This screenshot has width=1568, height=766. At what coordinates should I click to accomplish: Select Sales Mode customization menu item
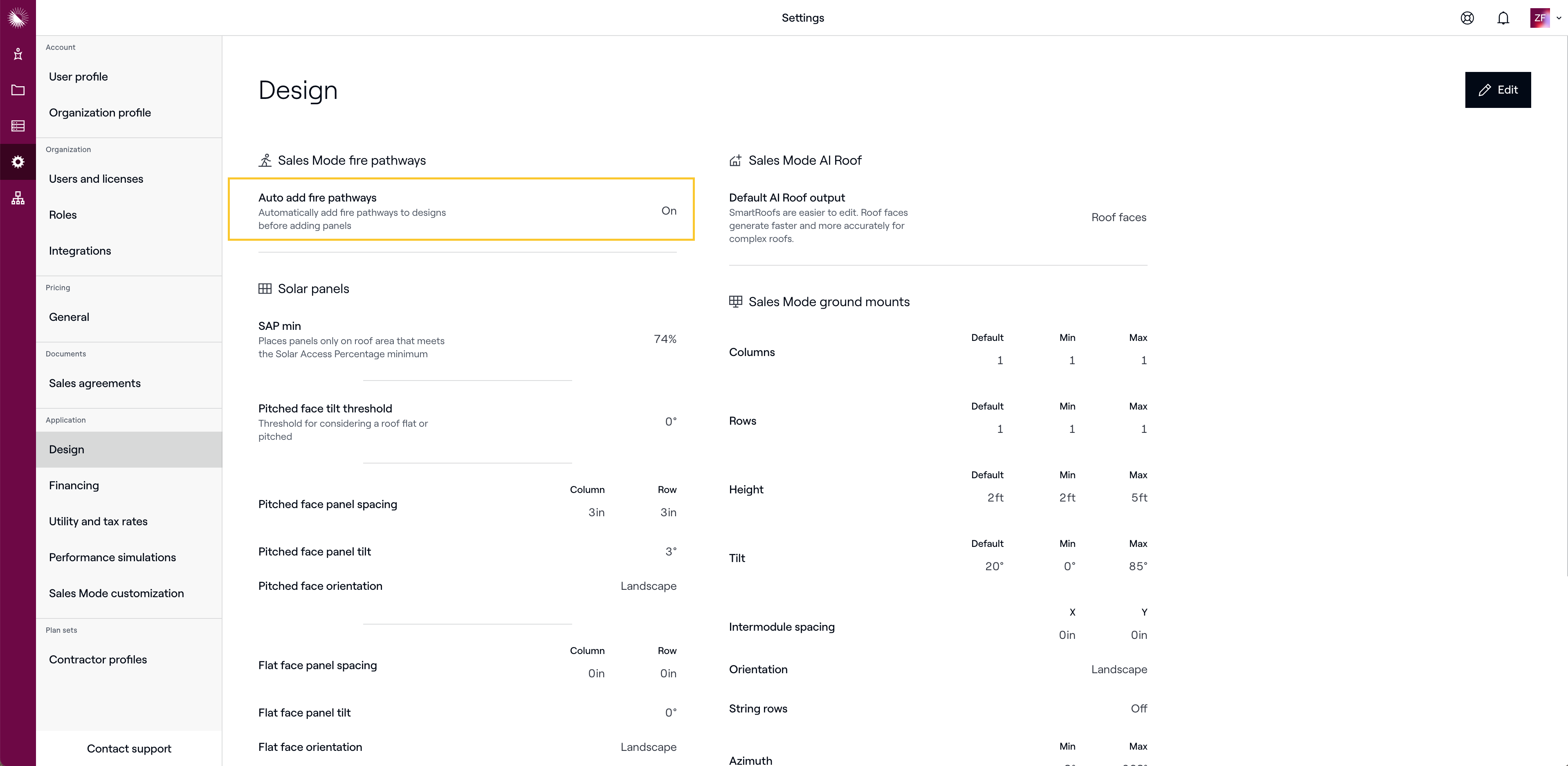click(116, 593)
